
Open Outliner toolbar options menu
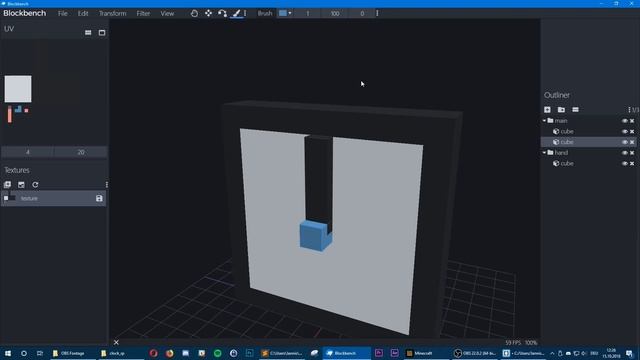coord(629,109)
